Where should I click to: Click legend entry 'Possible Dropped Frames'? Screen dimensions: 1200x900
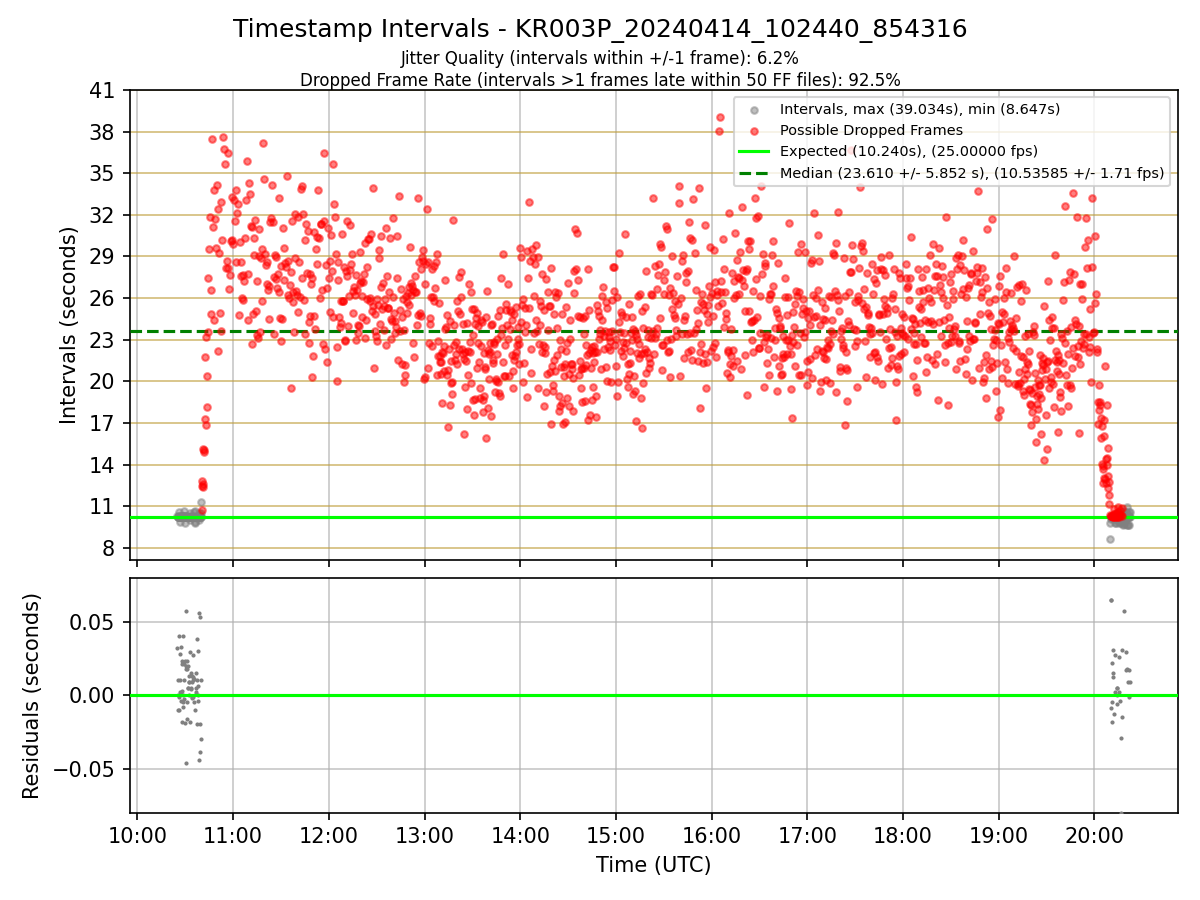(871, 130)
